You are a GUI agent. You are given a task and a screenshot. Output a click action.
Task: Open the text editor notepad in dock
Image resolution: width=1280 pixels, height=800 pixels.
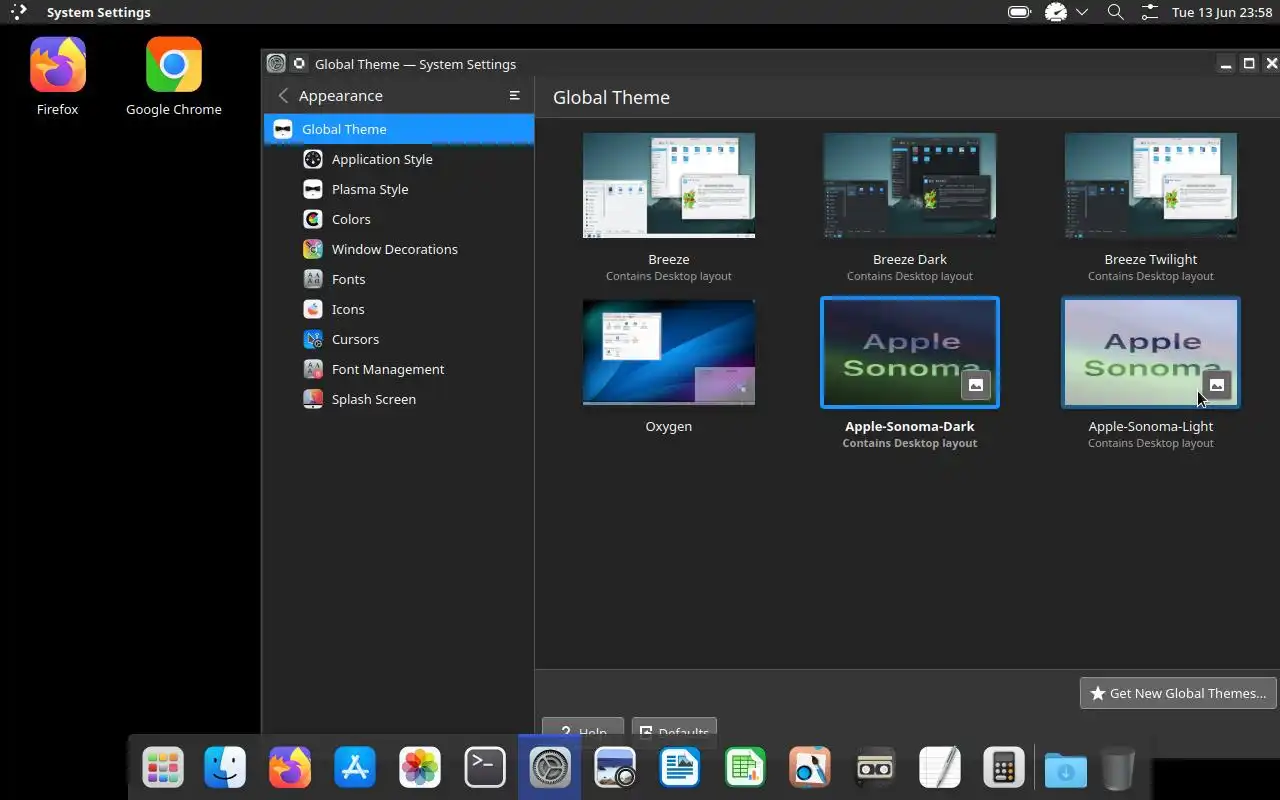click(x=940, y=768)
